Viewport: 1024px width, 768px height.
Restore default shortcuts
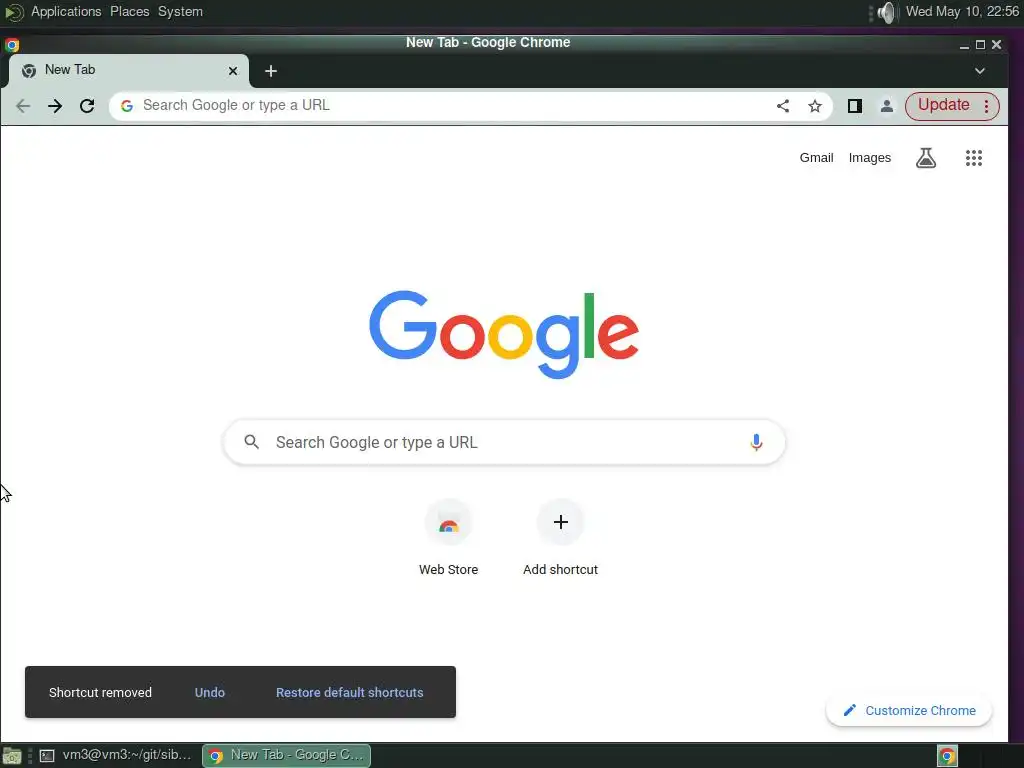click(x=349, y=692)
